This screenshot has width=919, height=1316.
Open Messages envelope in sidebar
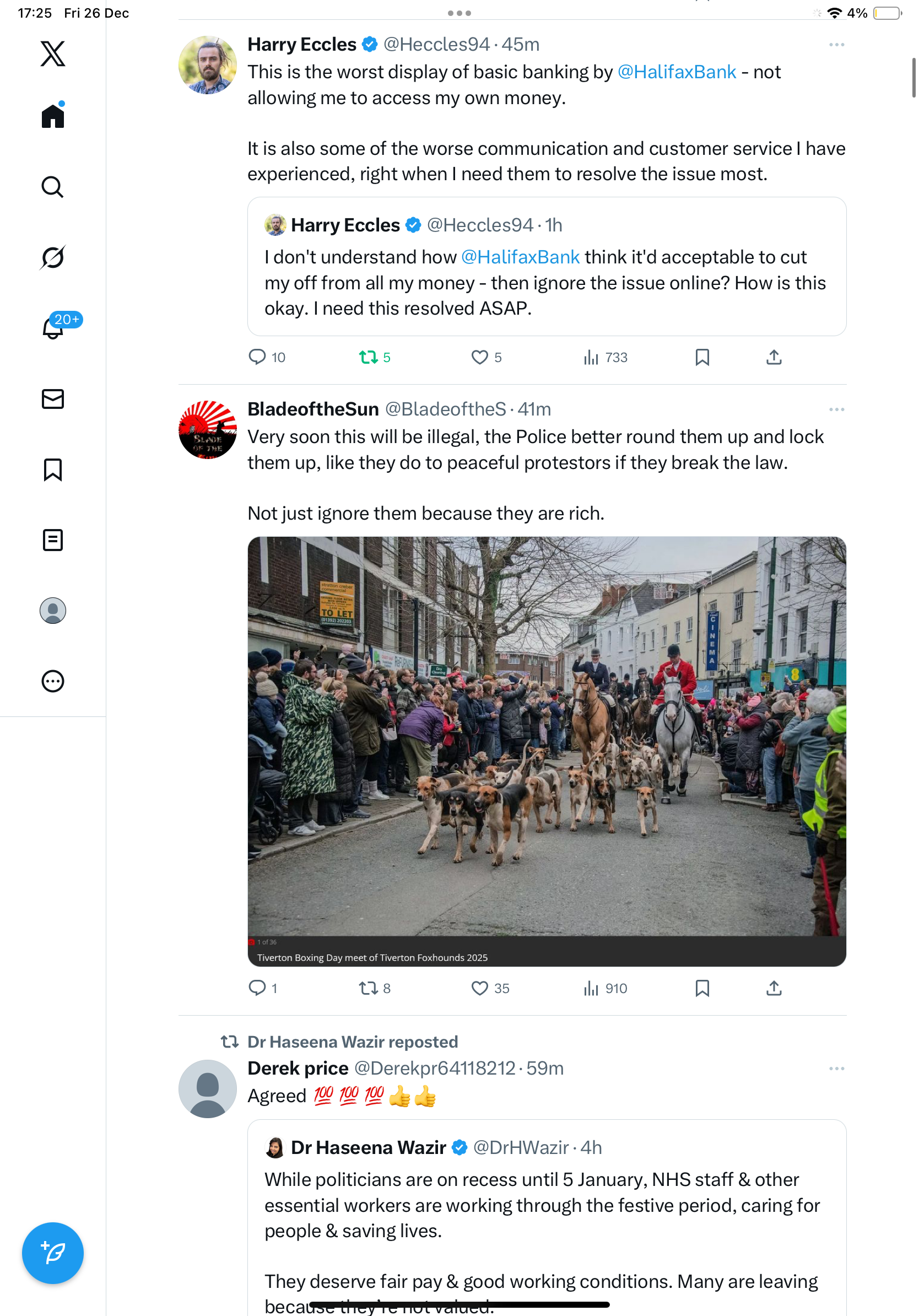(x=53, y=399)
